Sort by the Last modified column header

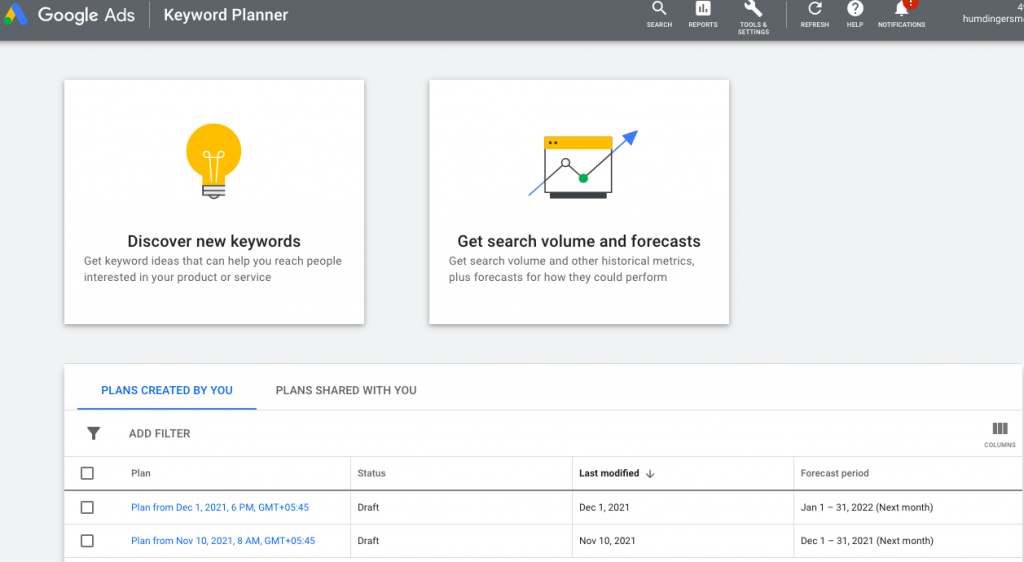(x=609, y=473)
